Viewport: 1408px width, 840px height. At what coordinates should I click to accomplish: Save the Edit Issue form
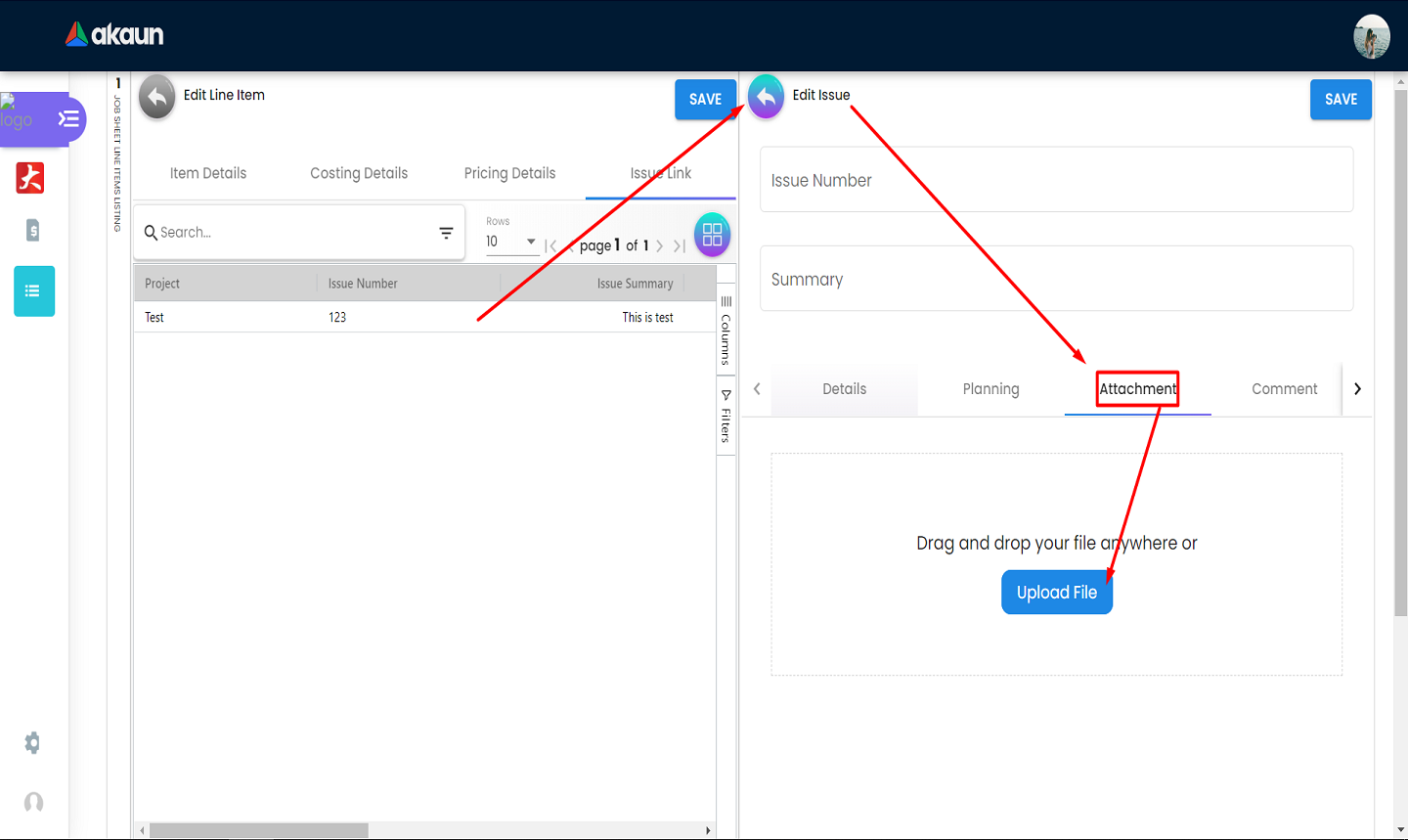click(x=1341, y=99)
